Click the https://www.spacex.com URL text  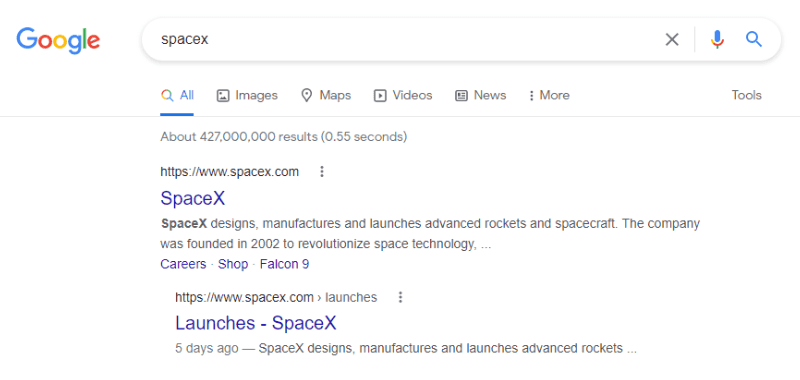(x=230, y=172)
